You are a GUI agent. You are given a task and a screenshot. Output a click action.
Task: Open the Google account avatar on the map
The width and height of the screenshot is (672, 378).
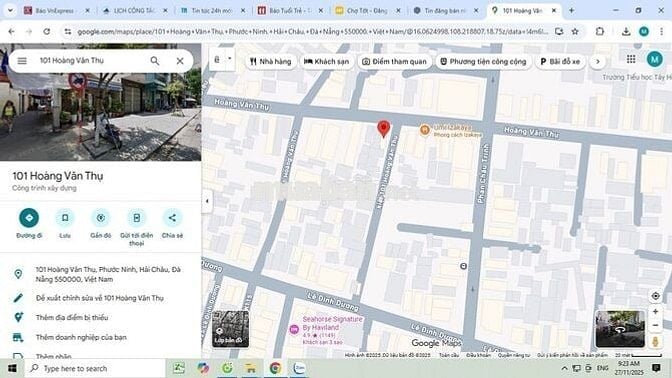(x=654, y=59)
